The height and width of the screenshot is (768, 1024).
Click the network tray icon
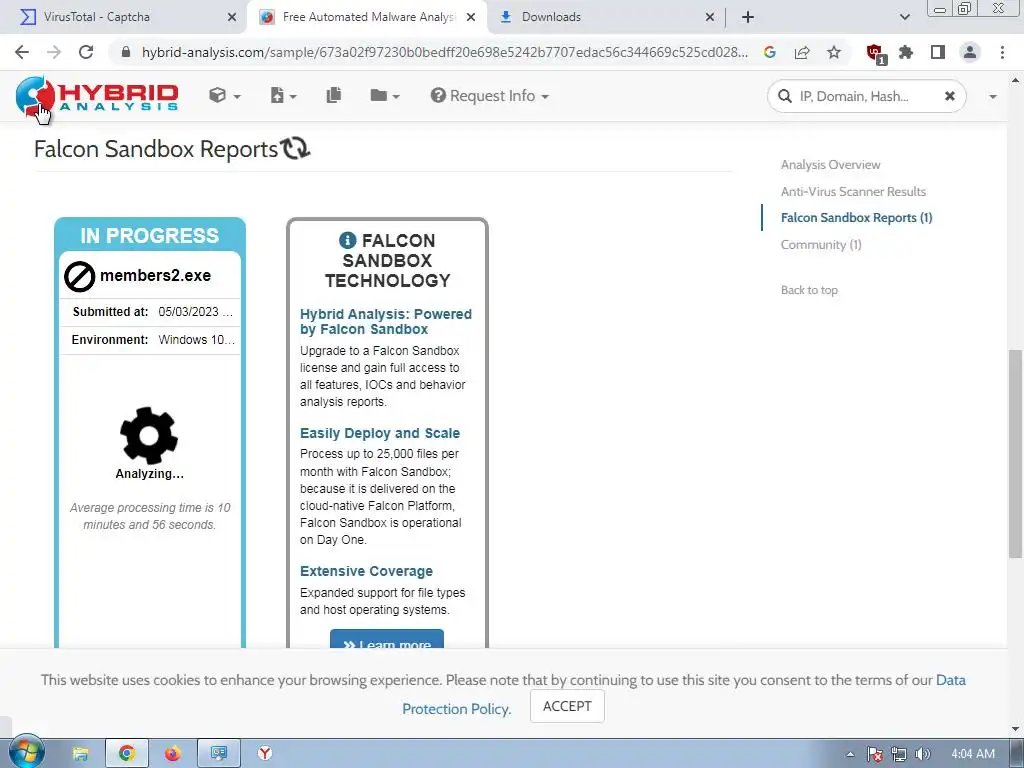pos(899,754)
